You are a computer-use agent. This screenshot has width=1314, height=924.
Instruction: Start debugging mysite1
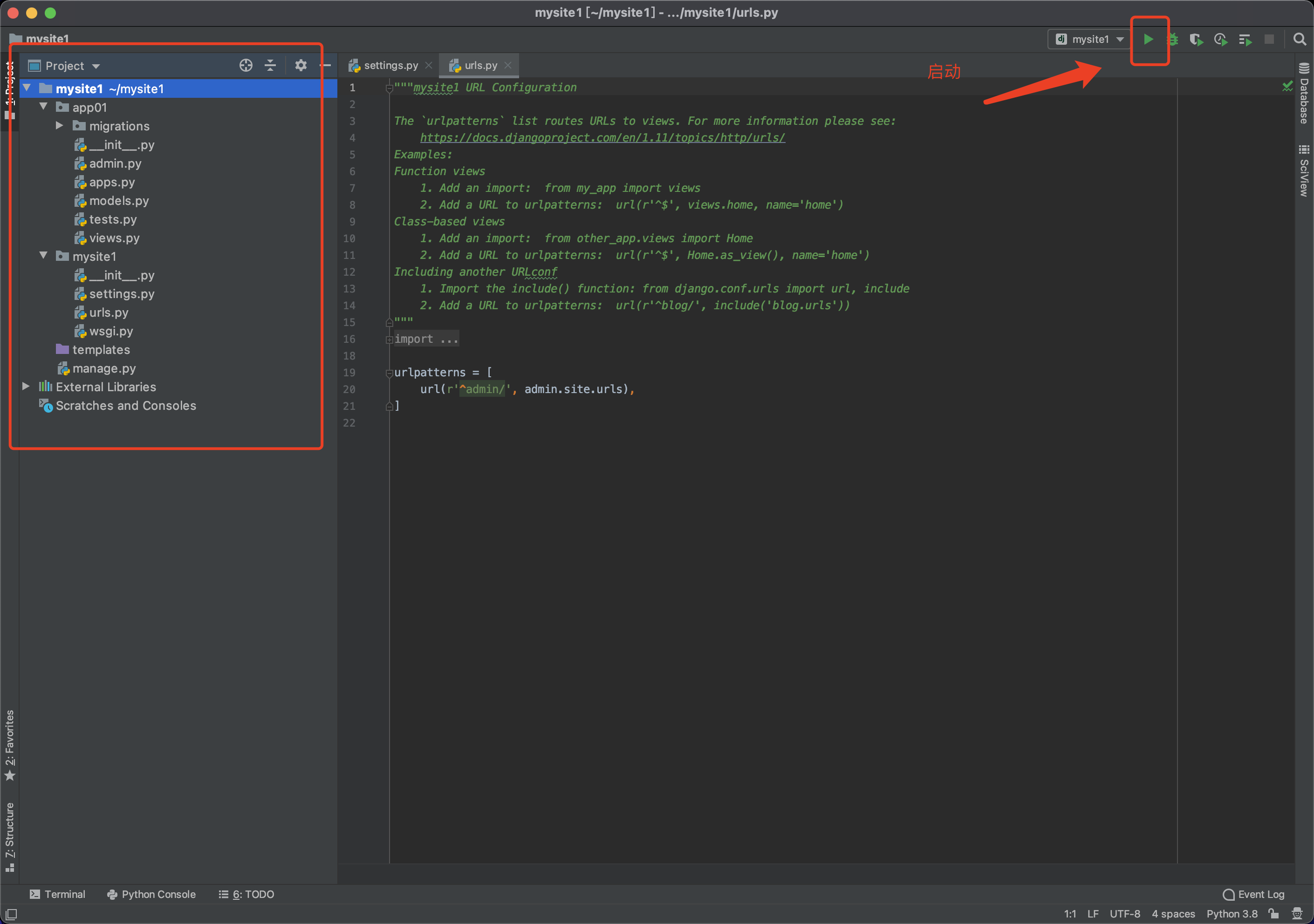[1173, 40]
